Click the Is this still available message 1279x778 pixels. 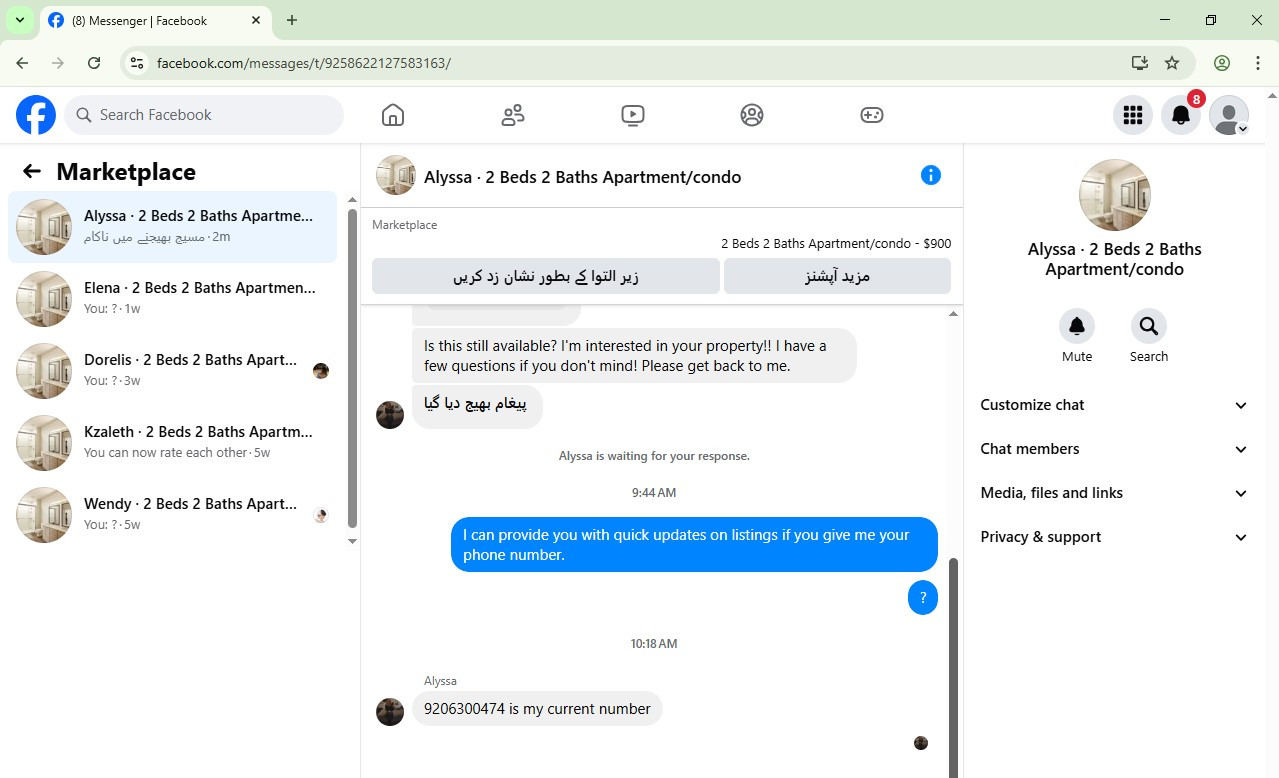634,356
